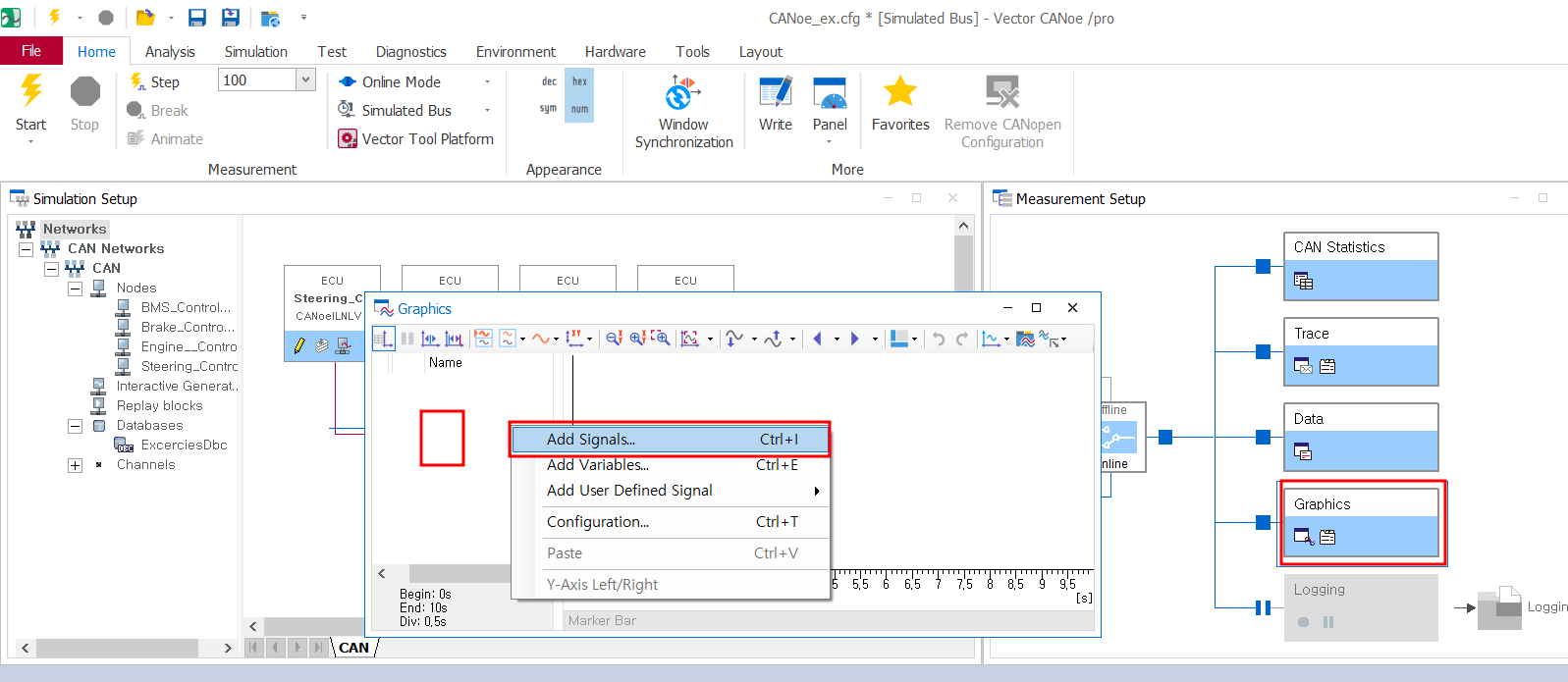The width and height of the screenshot is (1568, 682).
Task: Click the Step measurement button
Action: point(154,81)
